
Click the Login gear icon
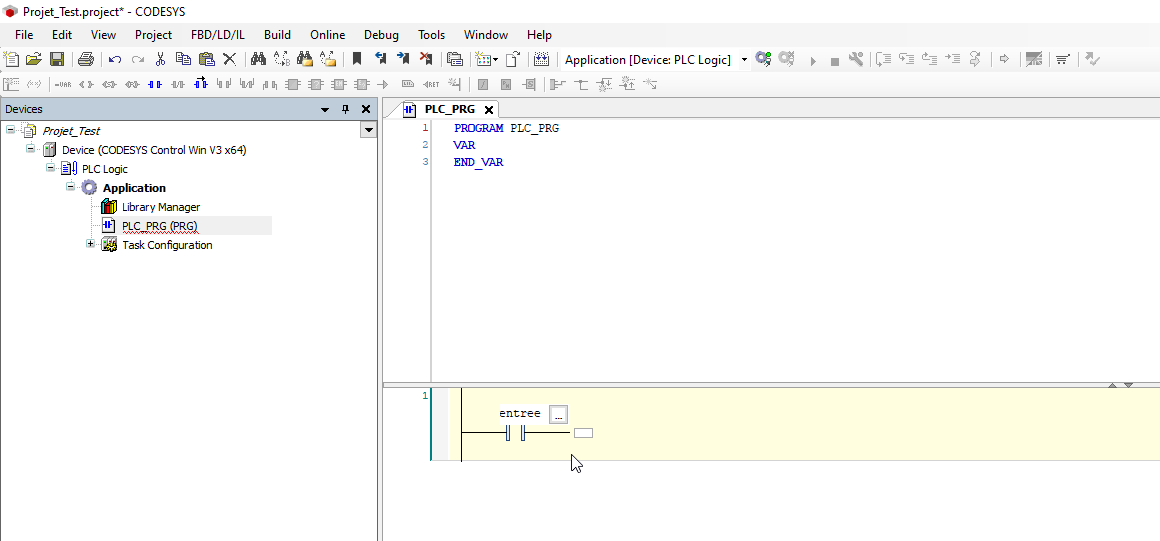coord(763,60)
